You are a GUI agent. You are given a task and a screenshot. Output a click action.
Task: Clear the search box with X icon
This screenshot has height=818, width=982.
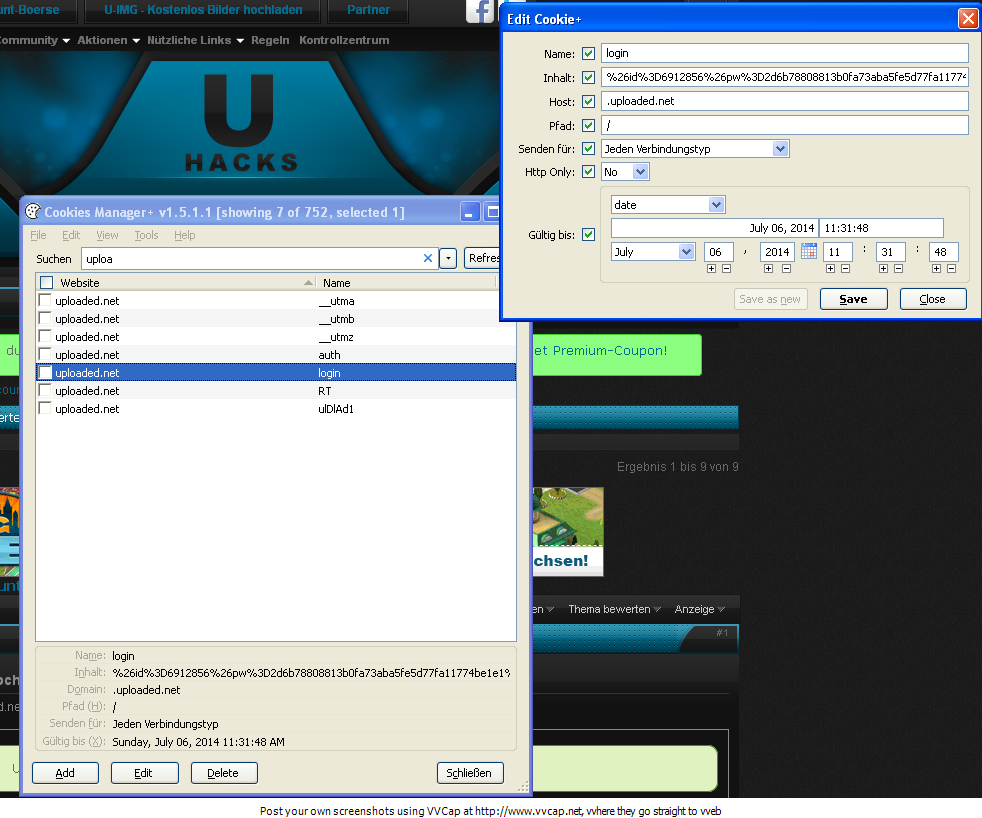pyautogui.click(x=428, y=258)
